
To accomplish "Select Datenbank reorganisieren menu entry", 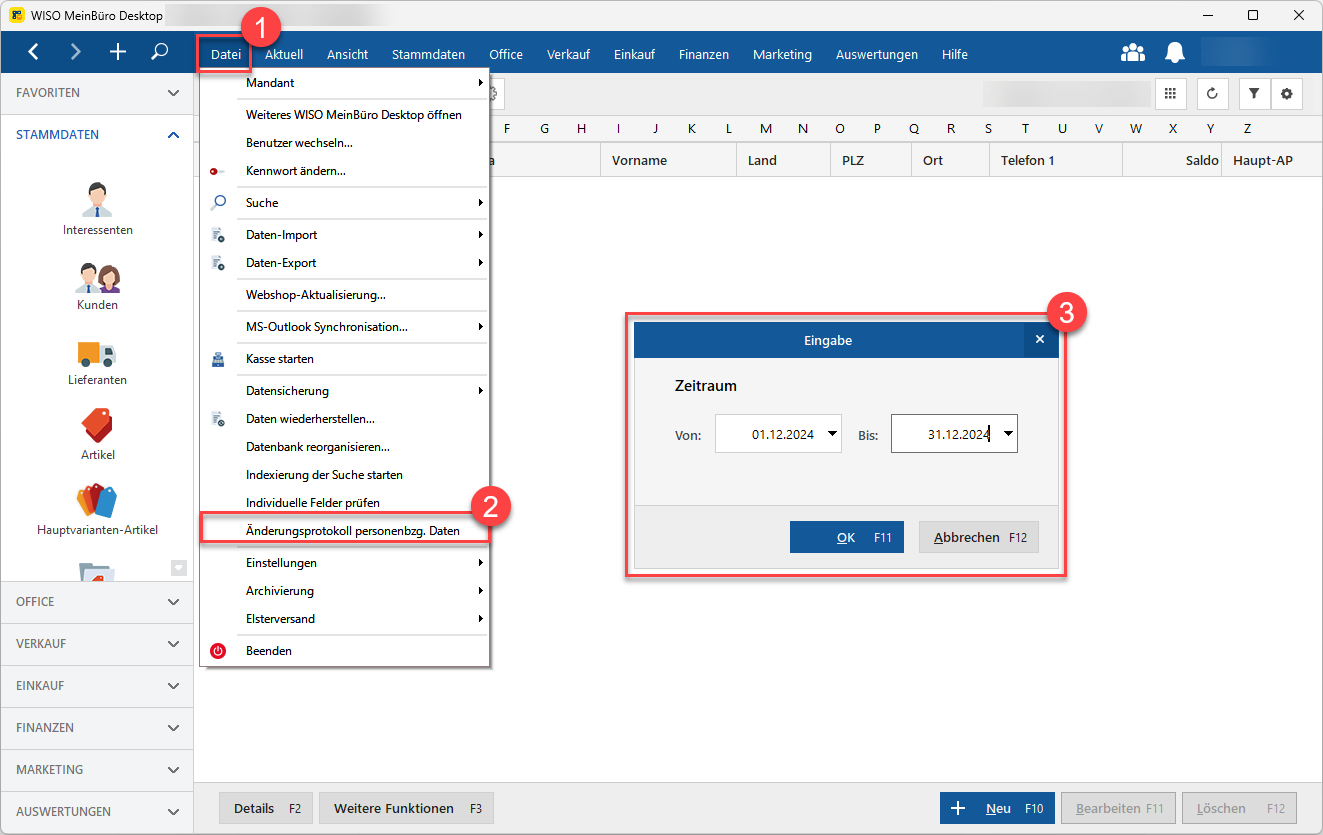I will pyautogui.click(x=345, y=447).
